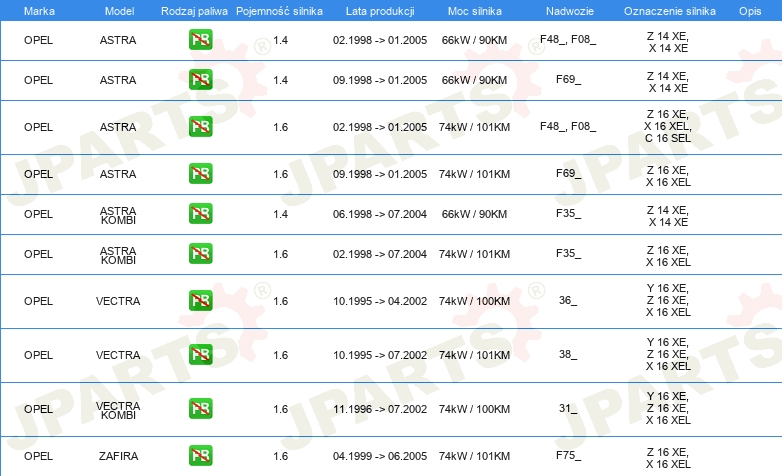Click the 74kW / 100KM cell in Vectra Kombi row
The image size is (782, 476).
tap(474, 409)
